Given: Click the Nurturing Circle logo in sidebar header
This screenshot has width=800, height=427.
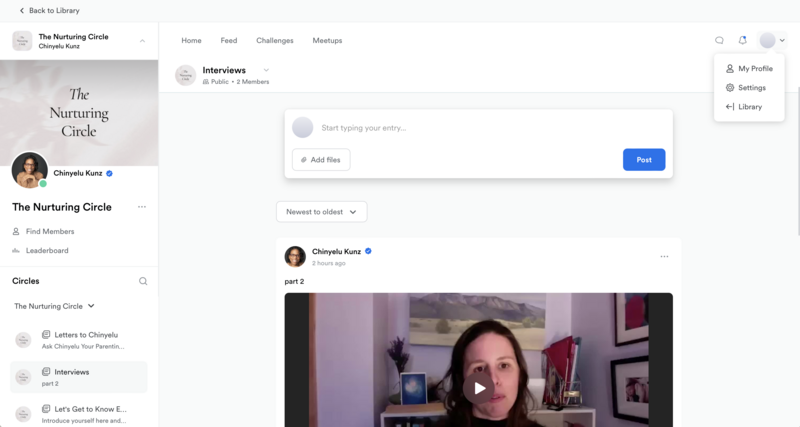Looking at the screenshot, I should pyautogui.click(x=22, y=41).
